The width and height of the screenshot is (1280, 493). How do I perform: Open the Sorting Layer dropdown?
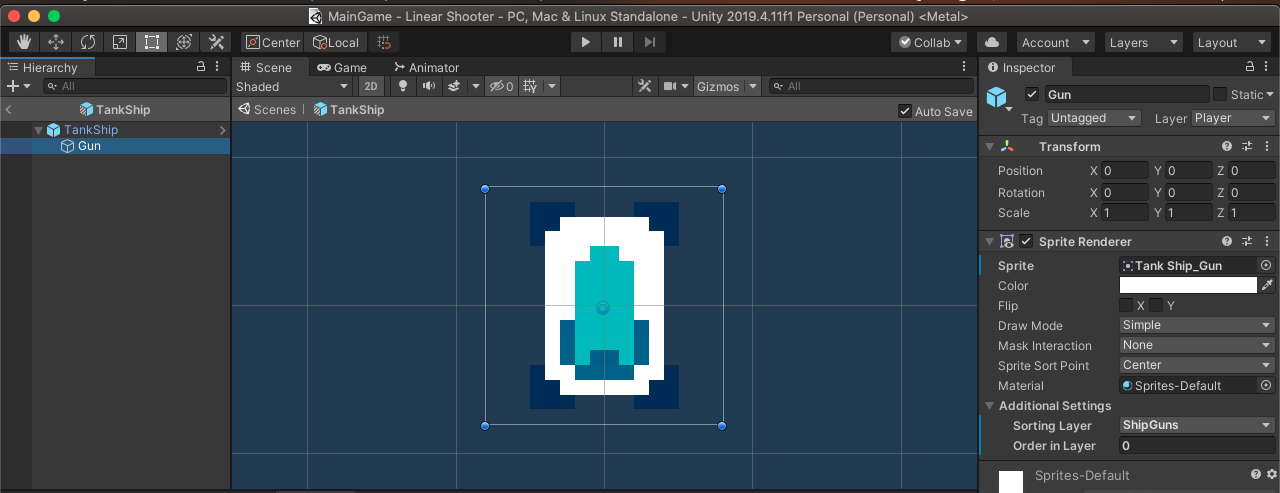click(1197, 425)
